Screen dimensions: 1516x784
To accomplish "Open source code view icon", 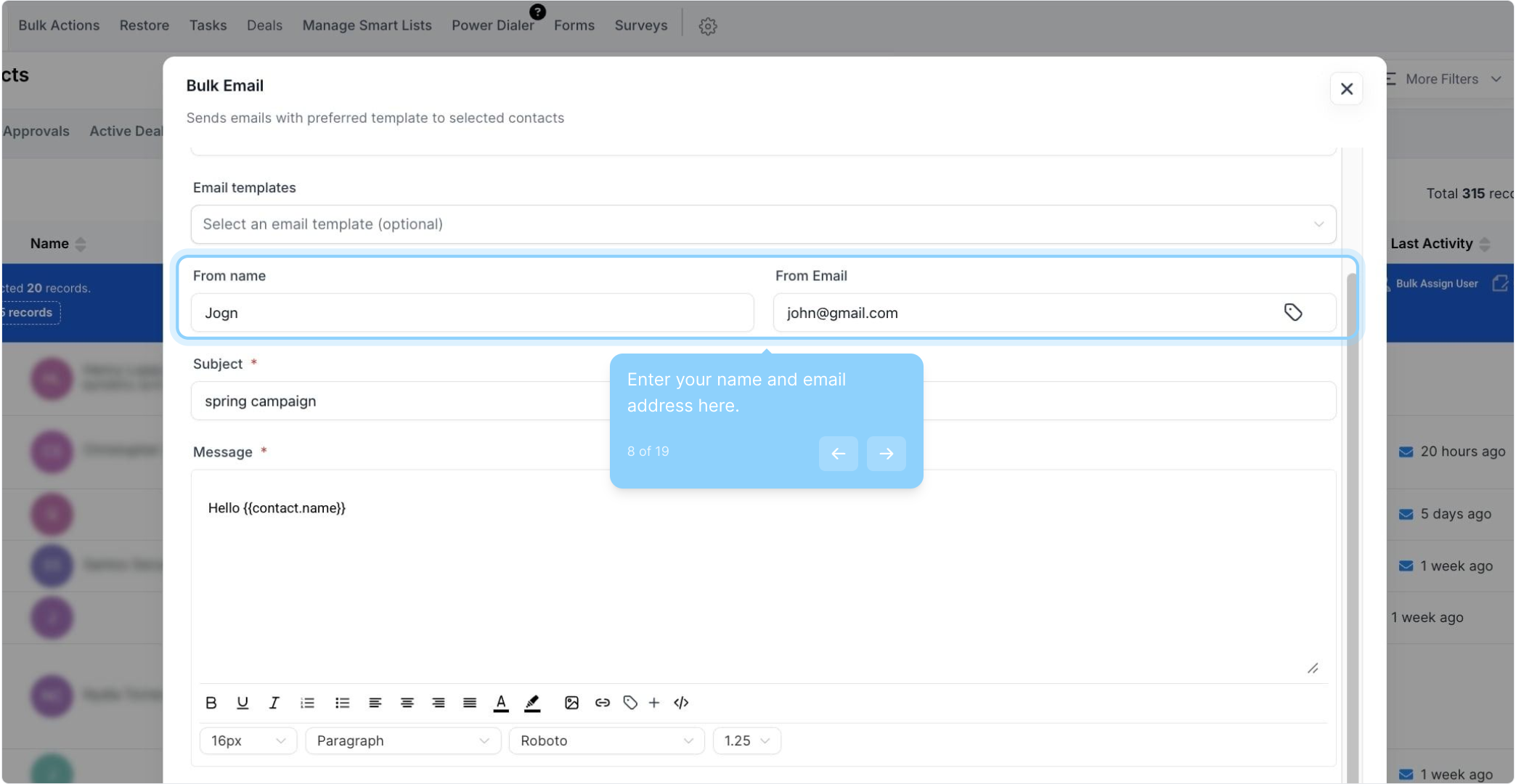I will click(x=681, y=703).
